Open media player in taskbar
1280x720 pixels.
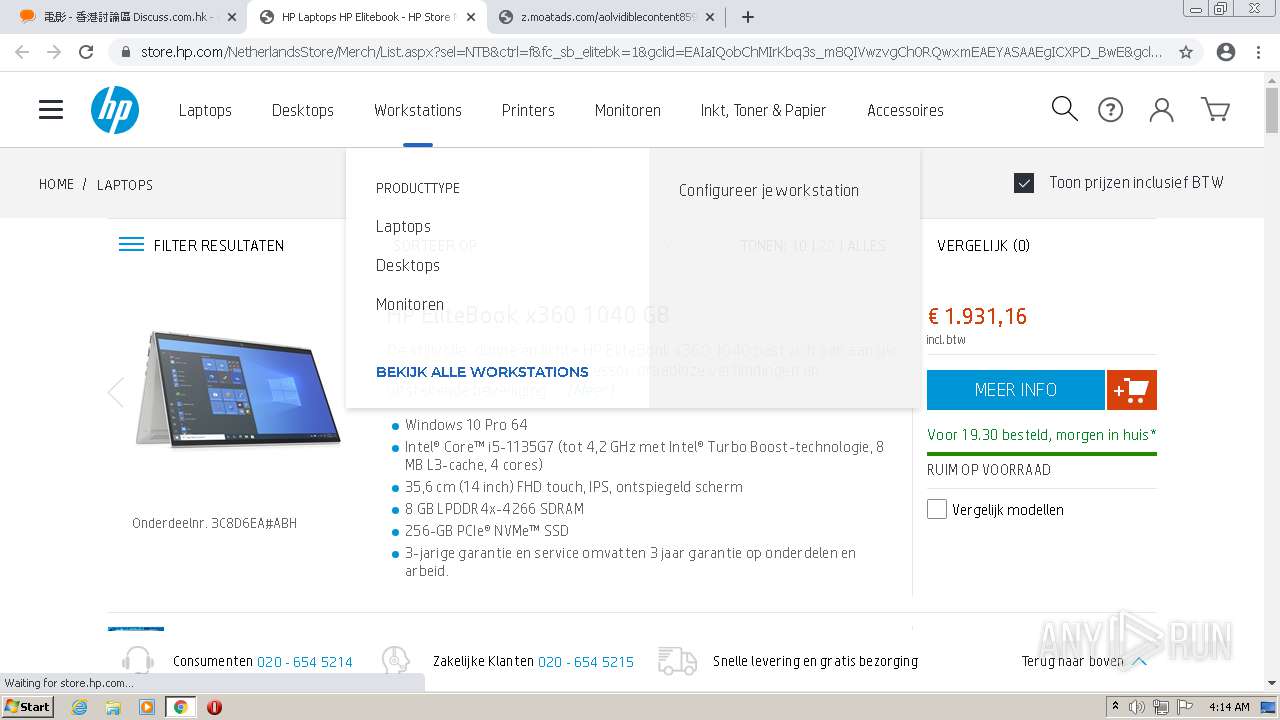pos(147,707)
